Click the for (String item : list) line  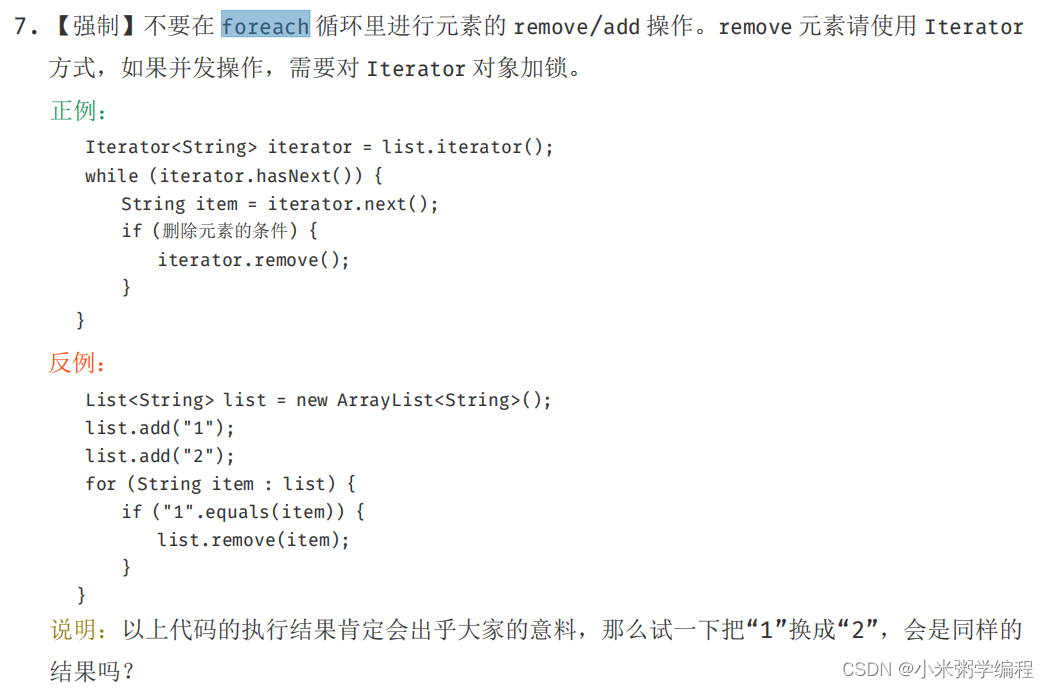pos(221,484)
